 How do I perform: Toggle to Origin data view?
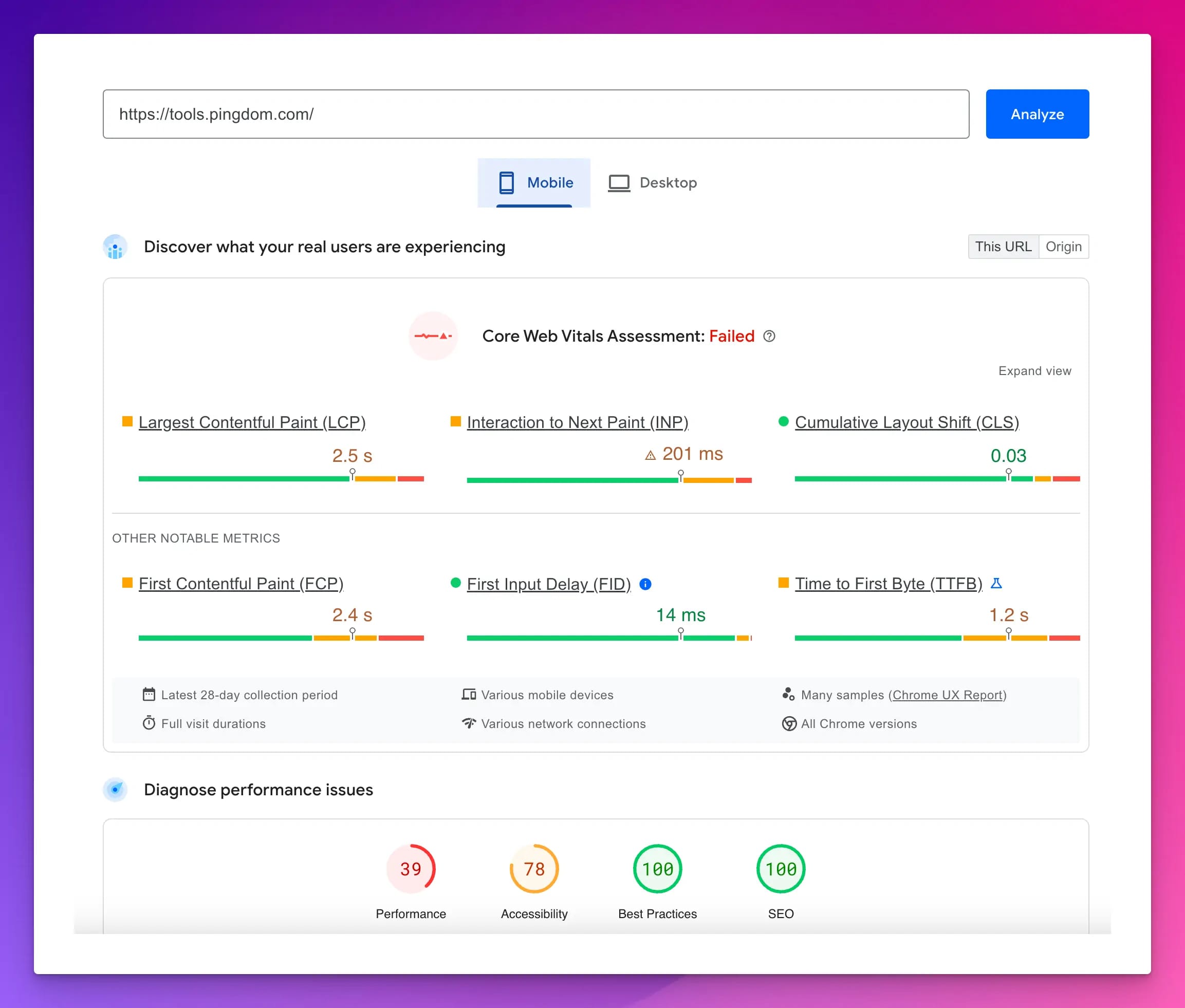pyautogui.click(x=1063, y=246)
